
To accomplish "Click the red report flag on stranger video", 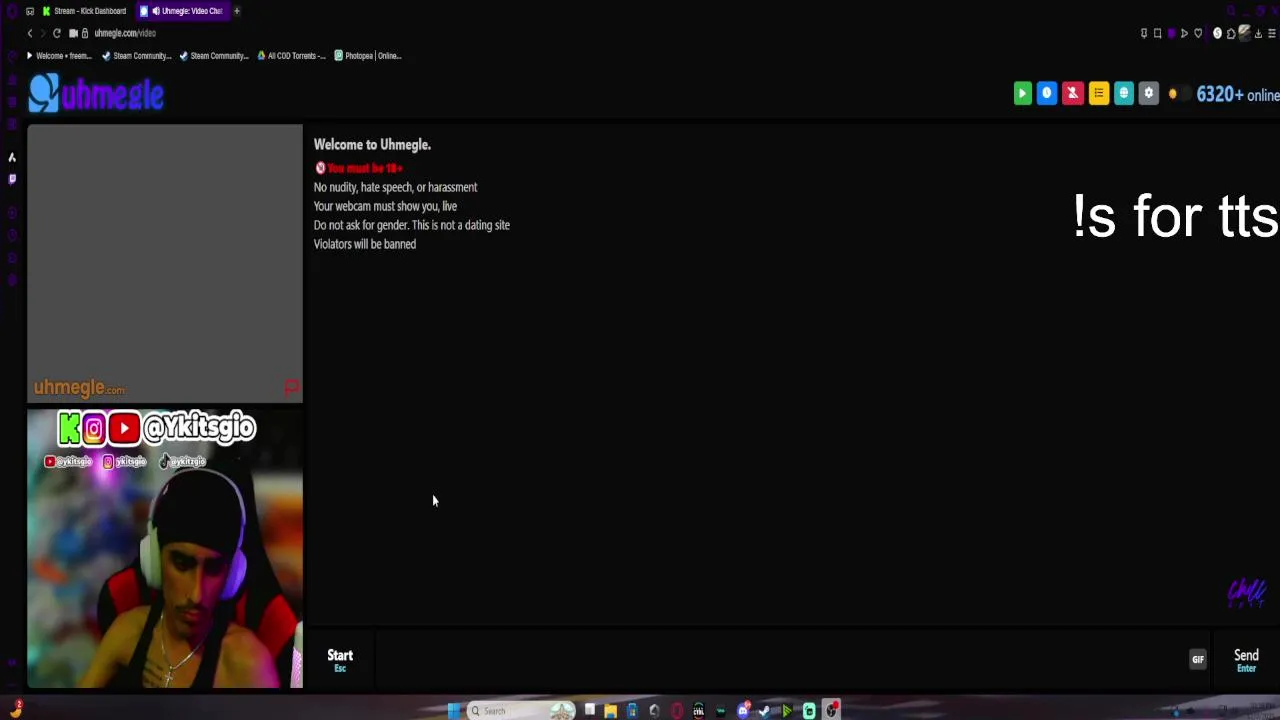I will pos(291,387).
